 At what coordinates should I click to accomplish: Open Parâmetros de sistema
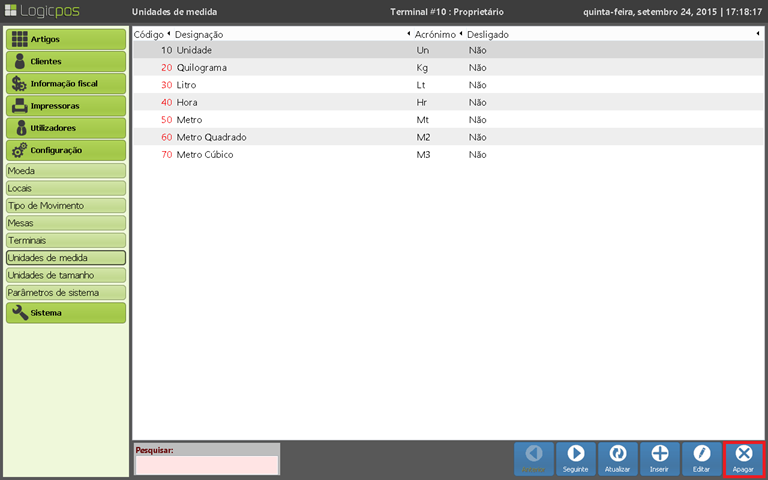(66, 292)
